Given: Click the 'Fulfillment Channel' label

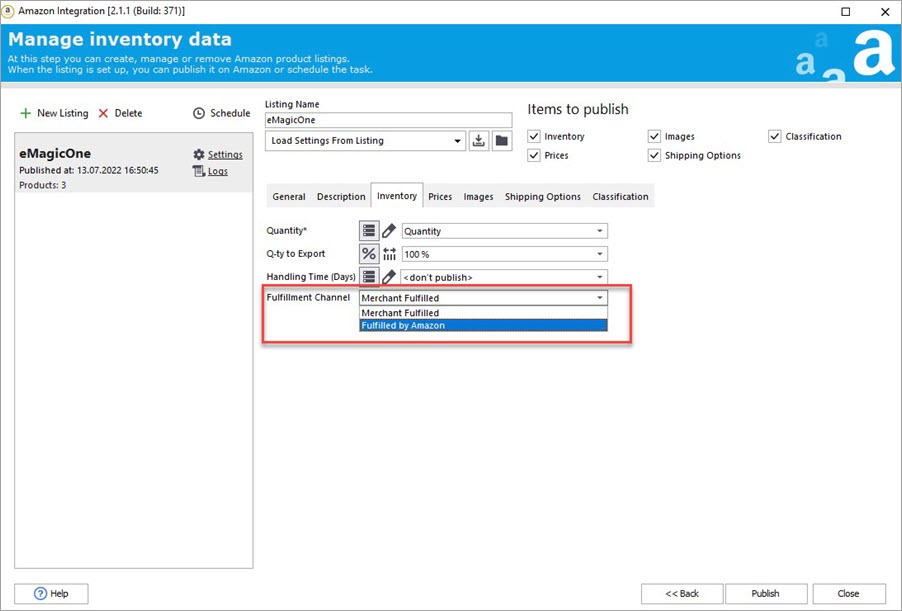Looking at the screenshot, I should point(308,297).
